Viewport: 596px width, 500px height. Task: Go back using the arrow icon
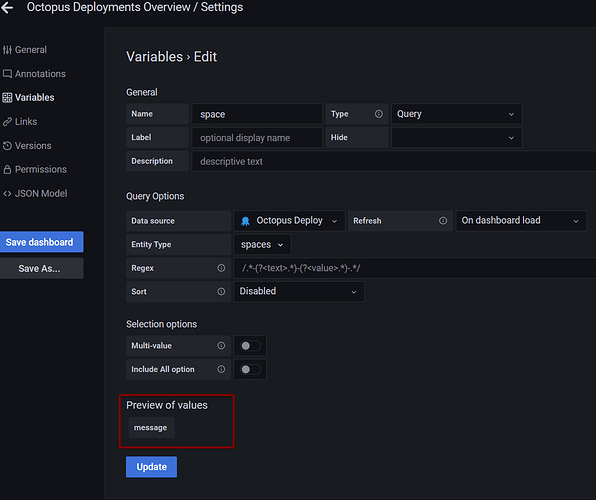pyautogui.click(x=7, y=8)
